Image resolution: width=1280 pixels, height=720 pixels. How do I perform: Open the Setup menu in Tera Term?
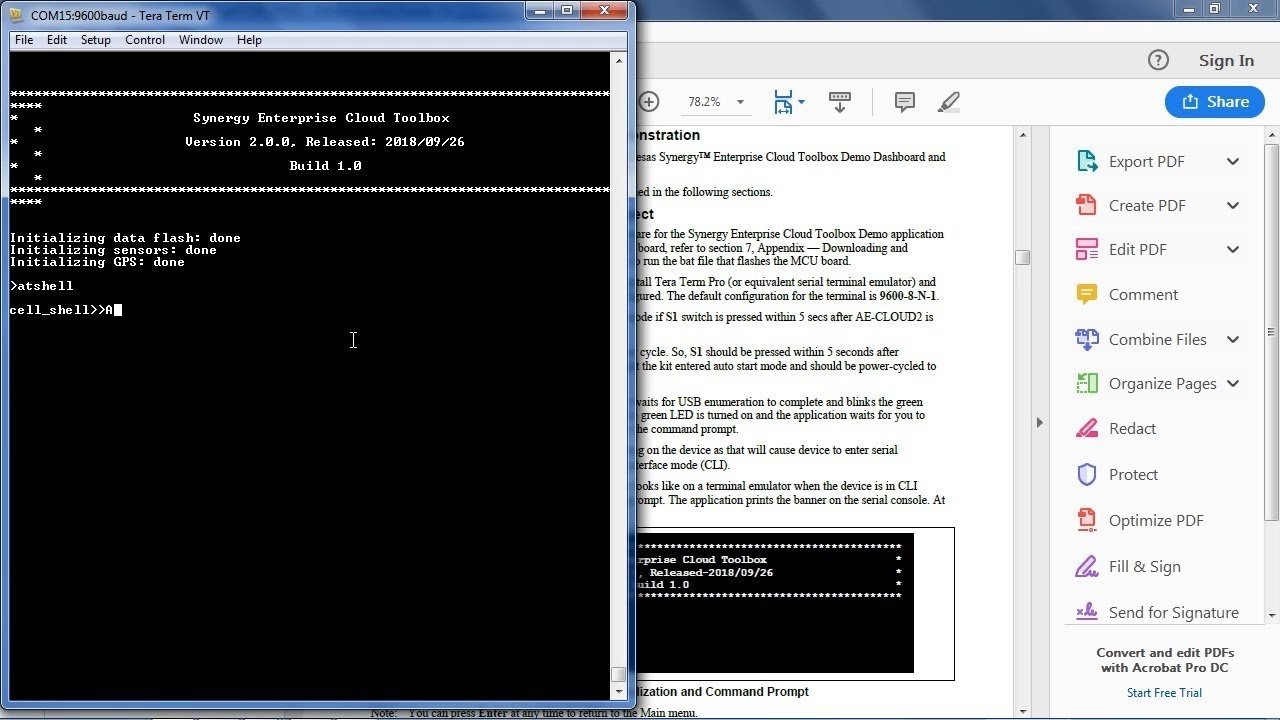(96, 40)
